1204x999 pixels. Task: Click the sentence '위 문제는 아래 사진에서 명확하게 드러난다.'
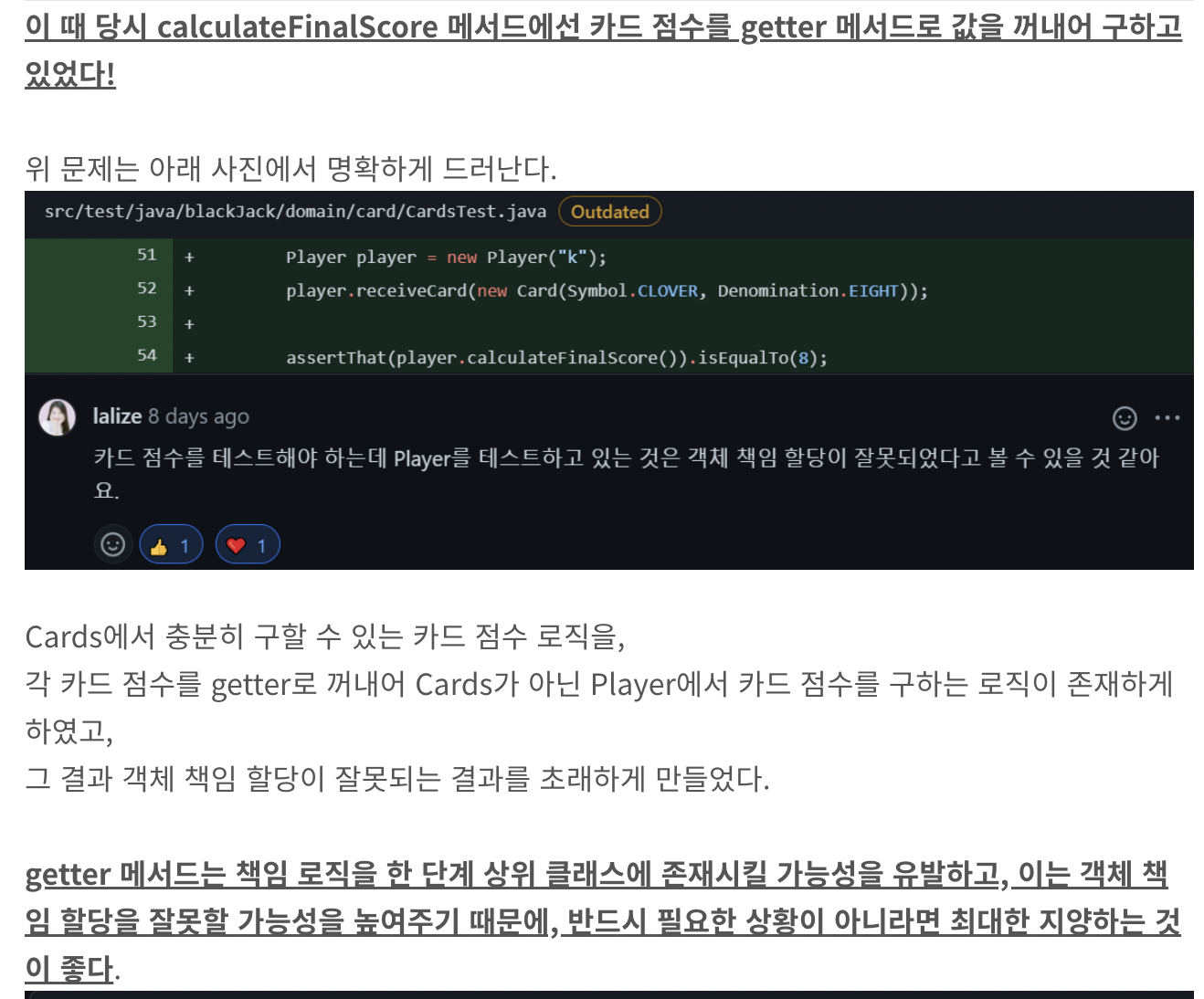pyautogui.click(x=290, y=169)
